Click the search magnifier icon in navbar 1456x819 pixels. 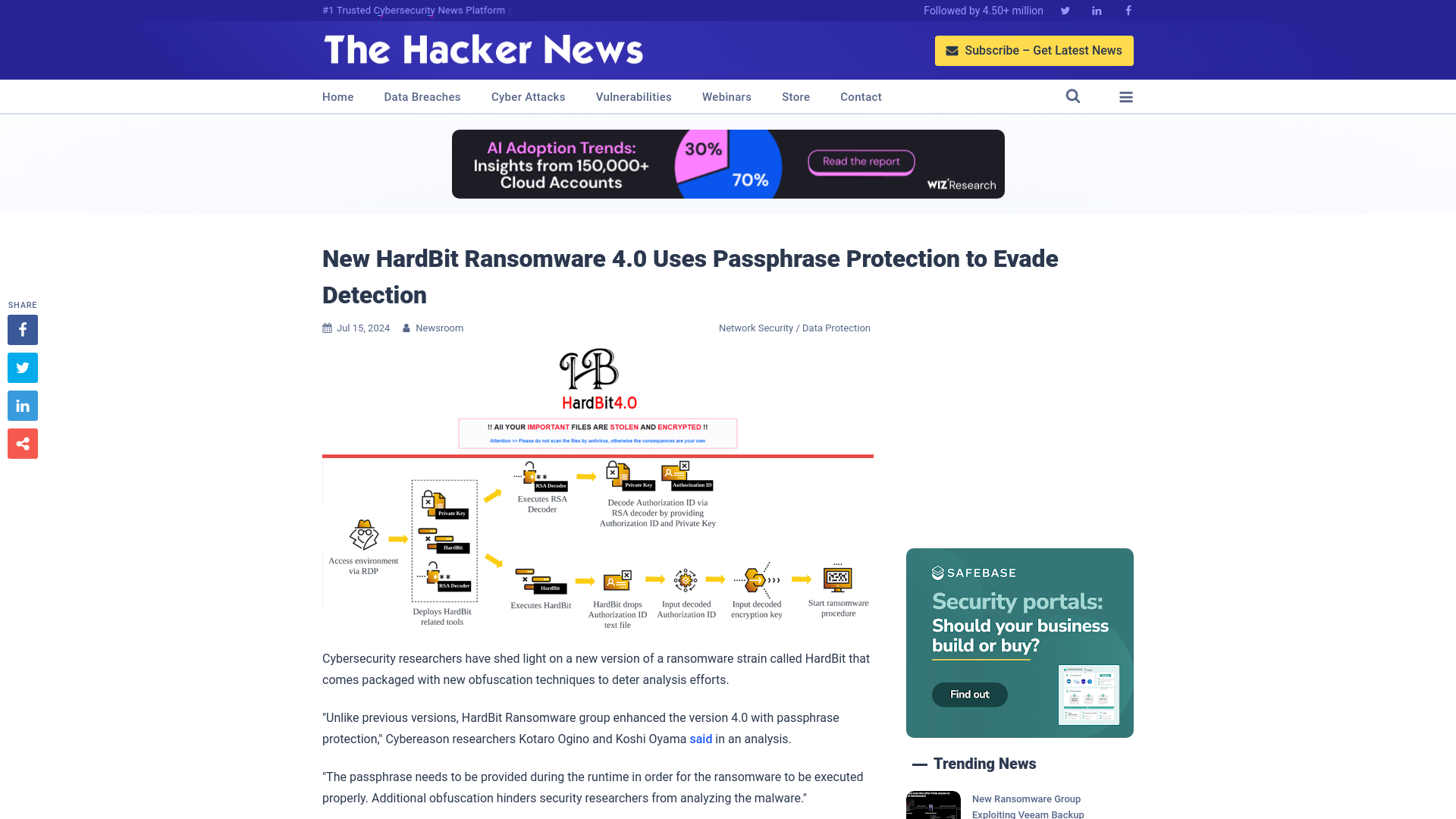point(1073,96)
